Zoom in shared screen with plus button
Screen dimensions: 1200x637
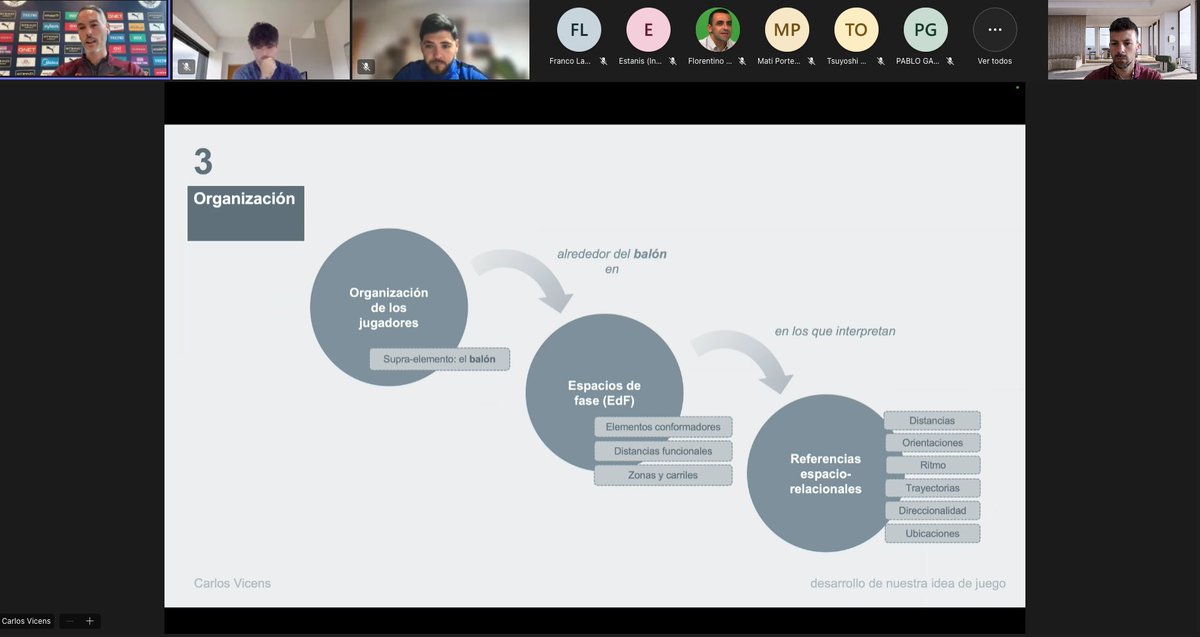pyautogui.click(x=89, y=621)
